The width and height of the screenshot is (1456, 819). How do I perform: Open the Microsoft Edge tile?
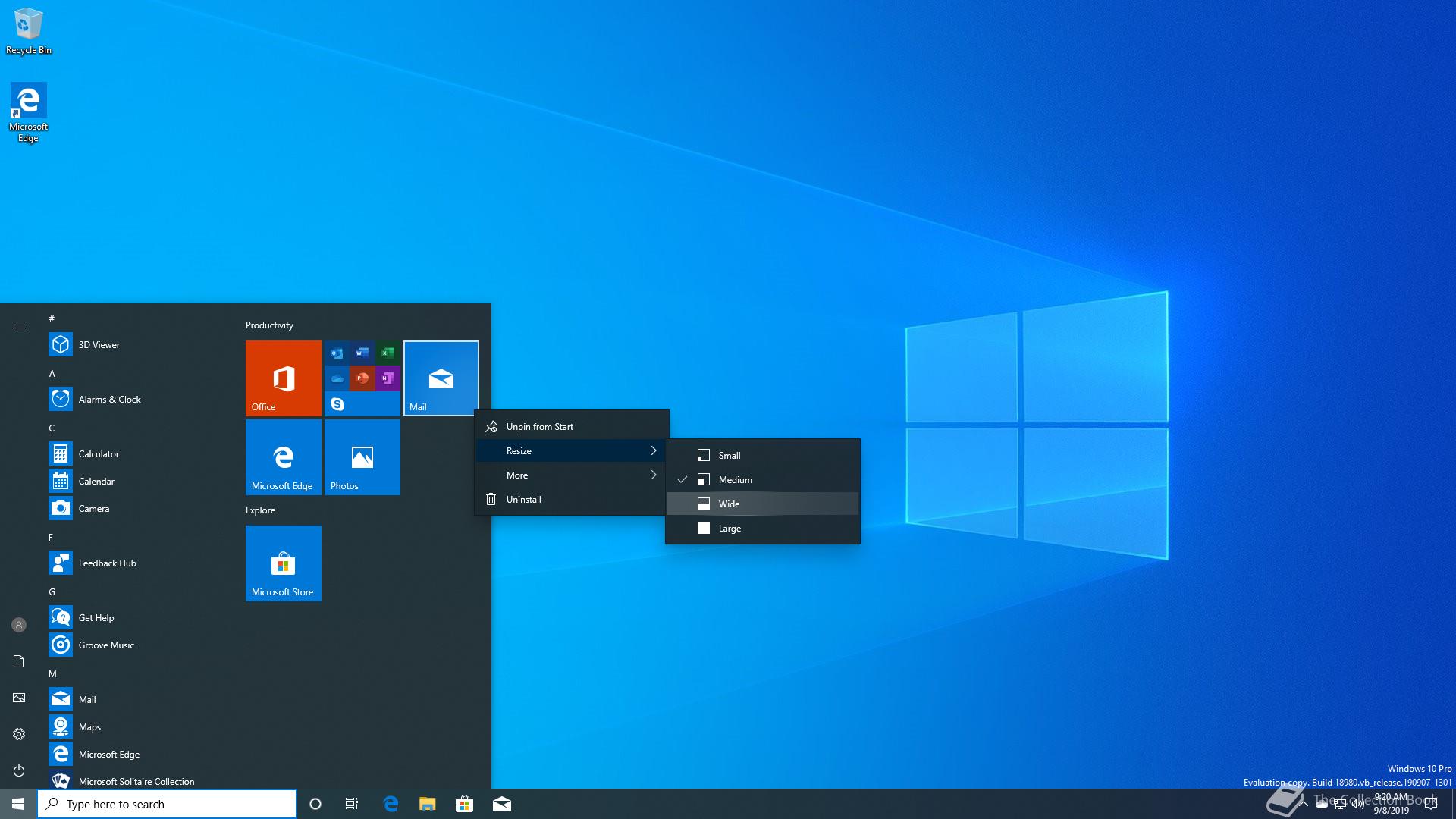pyautogui.click(x=284, y=457)
